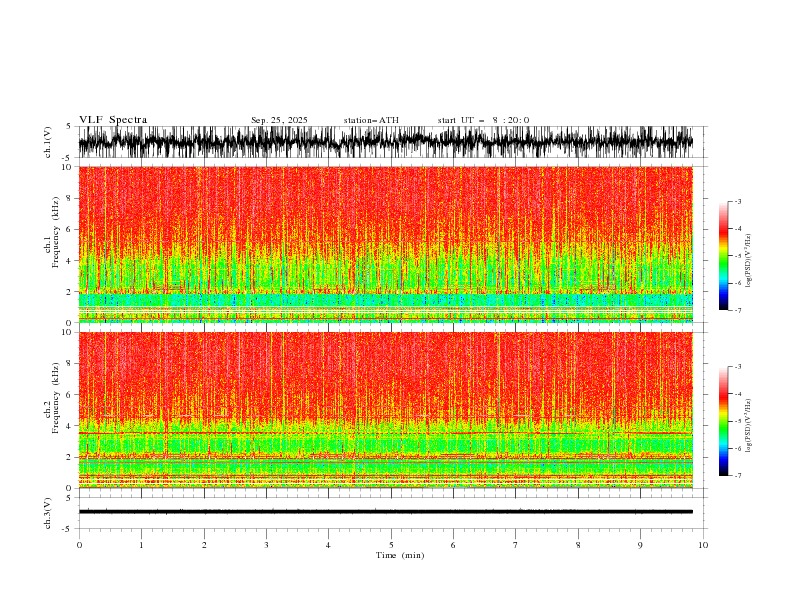The height and width of the screenshot is (612, 792).
Task: Click the "ch.1(V)" axis label
Action: click(48, 142)
